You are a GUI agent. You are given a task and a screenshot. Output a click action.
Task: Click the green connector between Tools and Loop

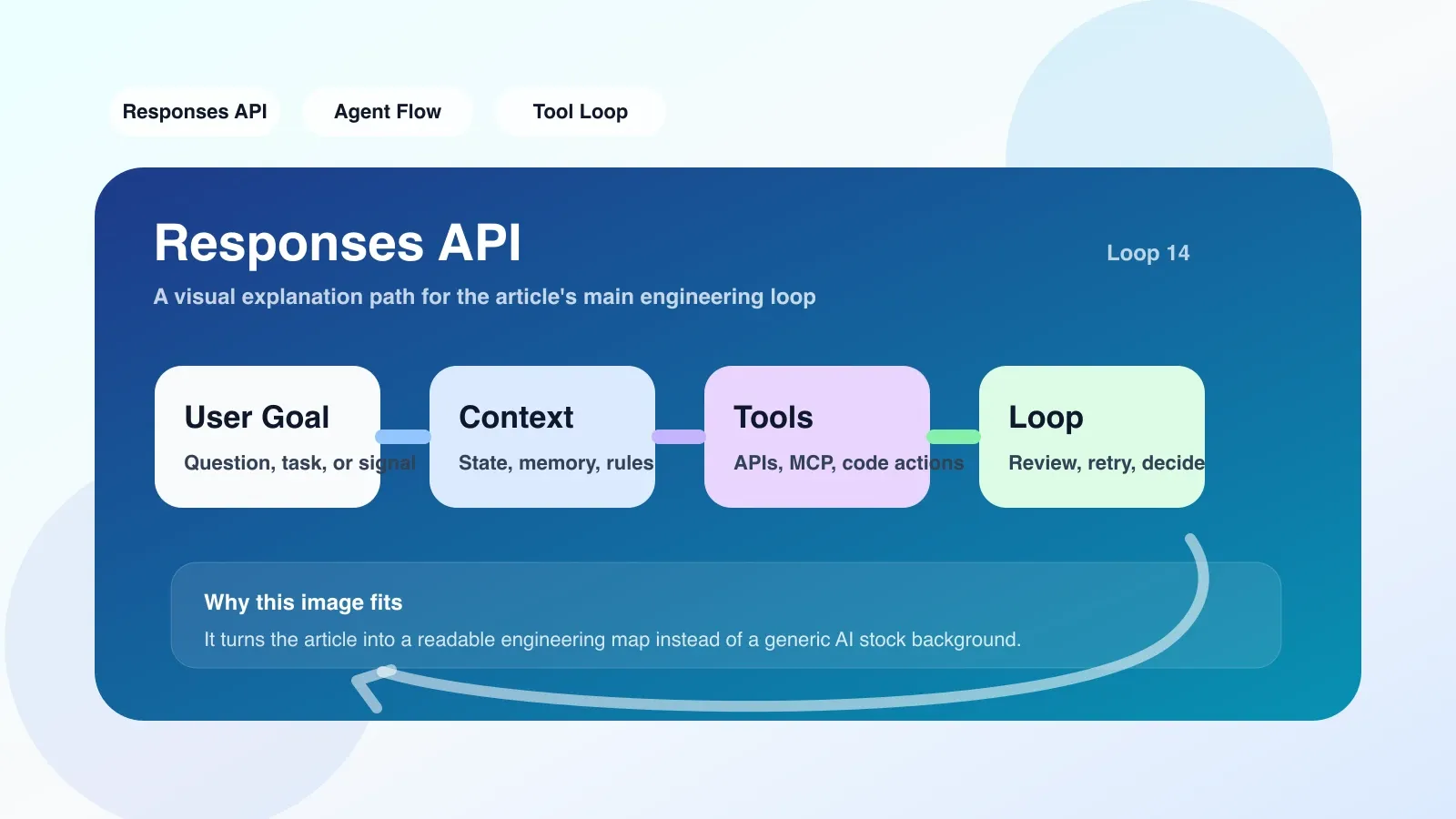click(x=954, y=437)
